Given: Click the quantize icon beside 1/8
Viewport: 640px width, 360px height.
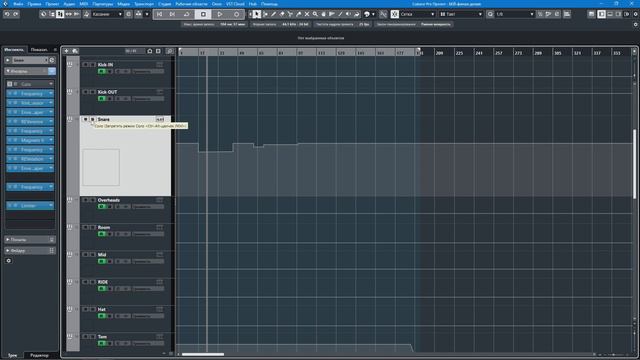Looking at the screenshot, I should pos(490,14).
